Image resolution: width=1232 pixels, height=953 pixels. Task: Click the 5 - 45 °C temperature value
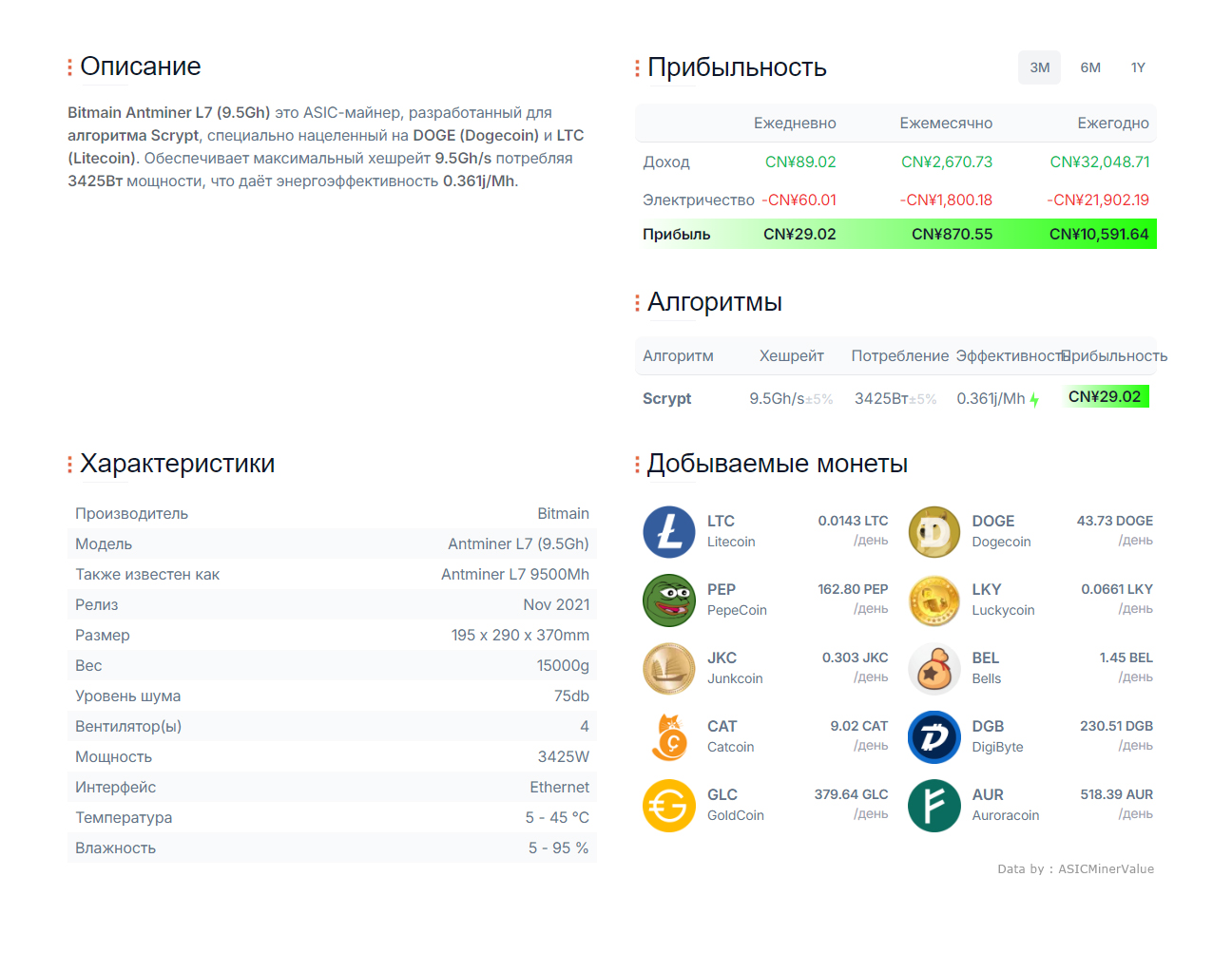557,817
